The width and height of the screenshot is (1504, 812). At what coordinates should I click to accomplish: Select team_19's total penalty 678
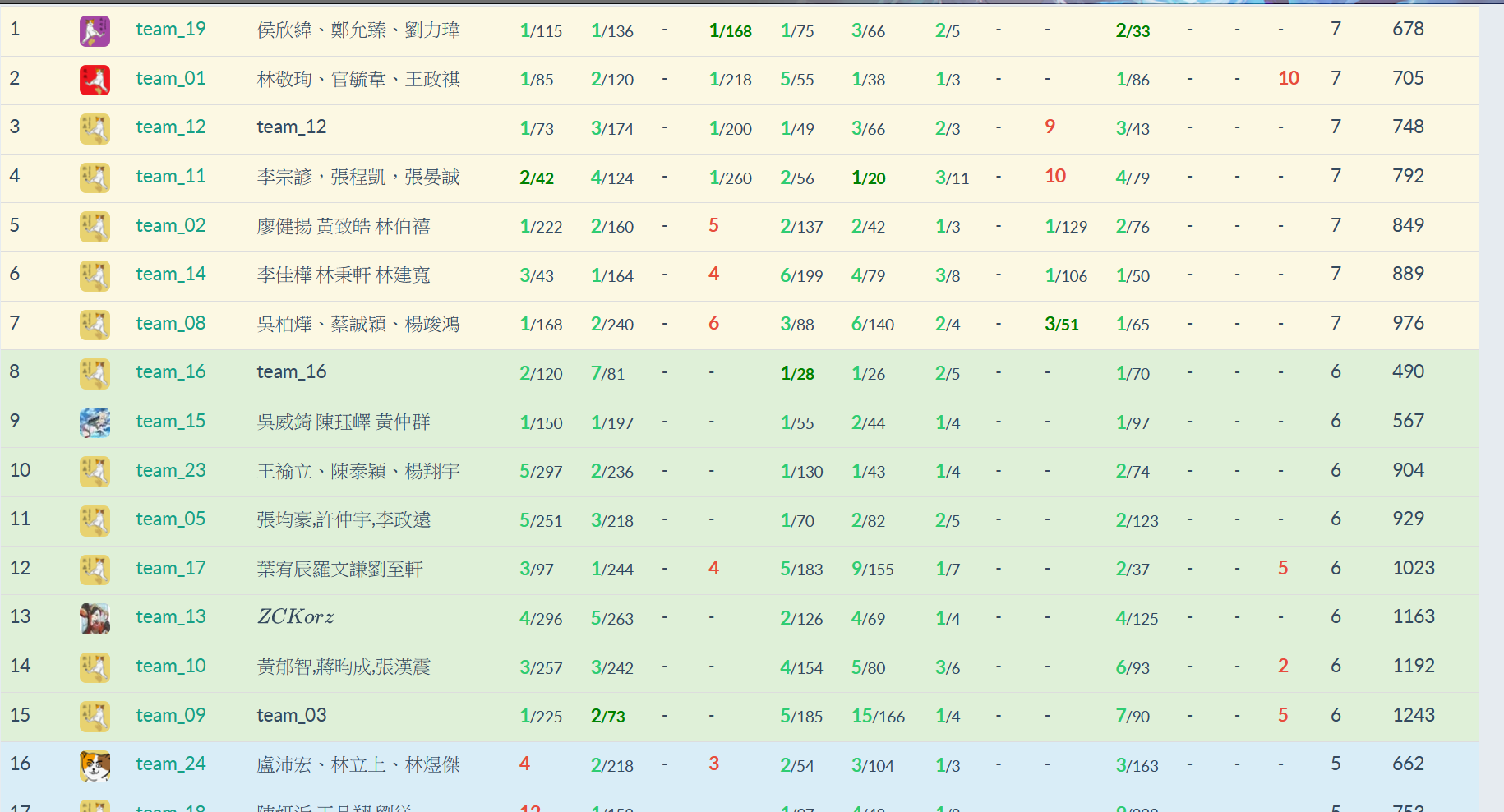point(1408,30)
